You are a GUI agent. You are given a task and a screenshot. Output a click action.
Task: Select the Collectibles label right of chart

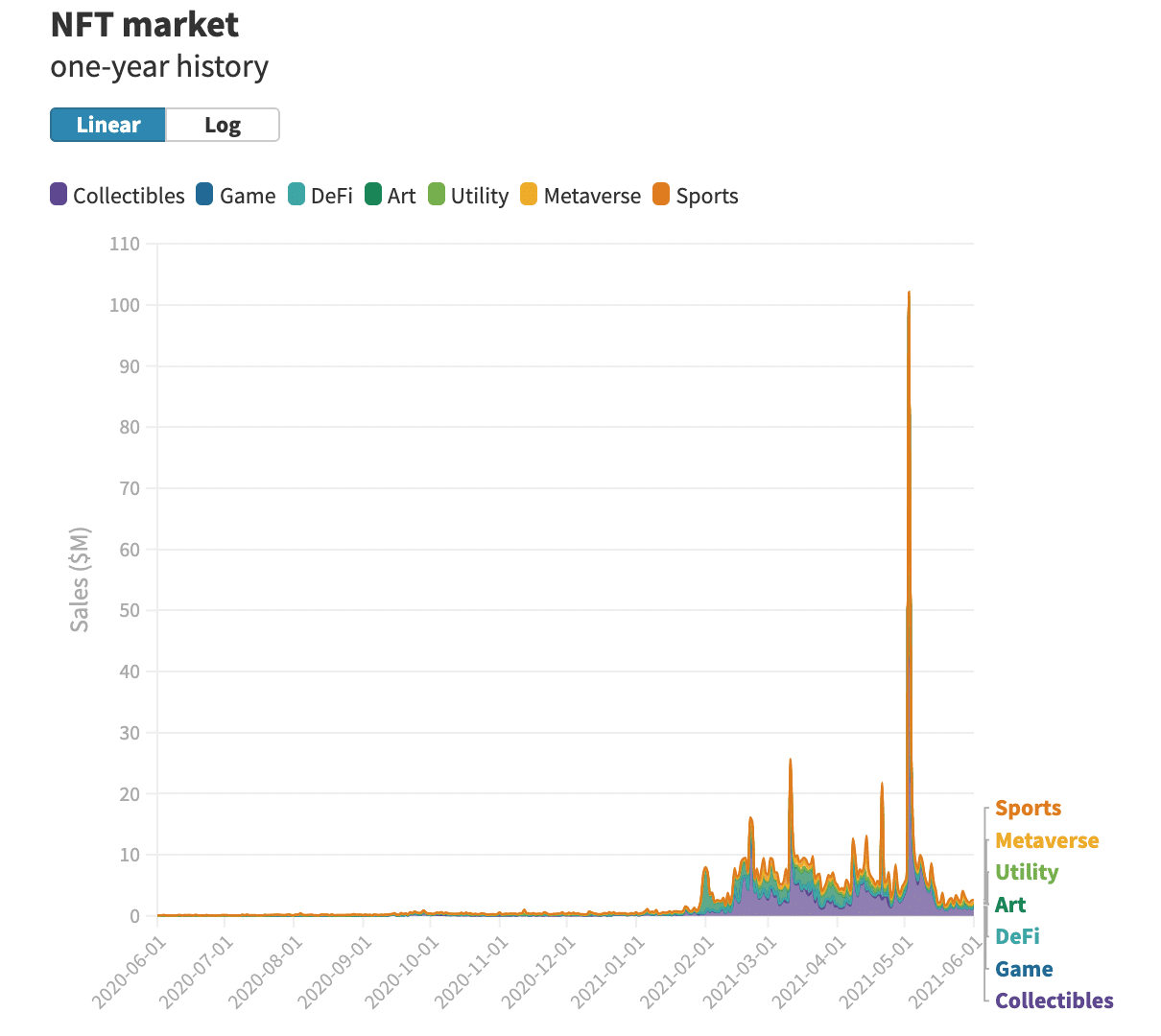(1054, 1001)
